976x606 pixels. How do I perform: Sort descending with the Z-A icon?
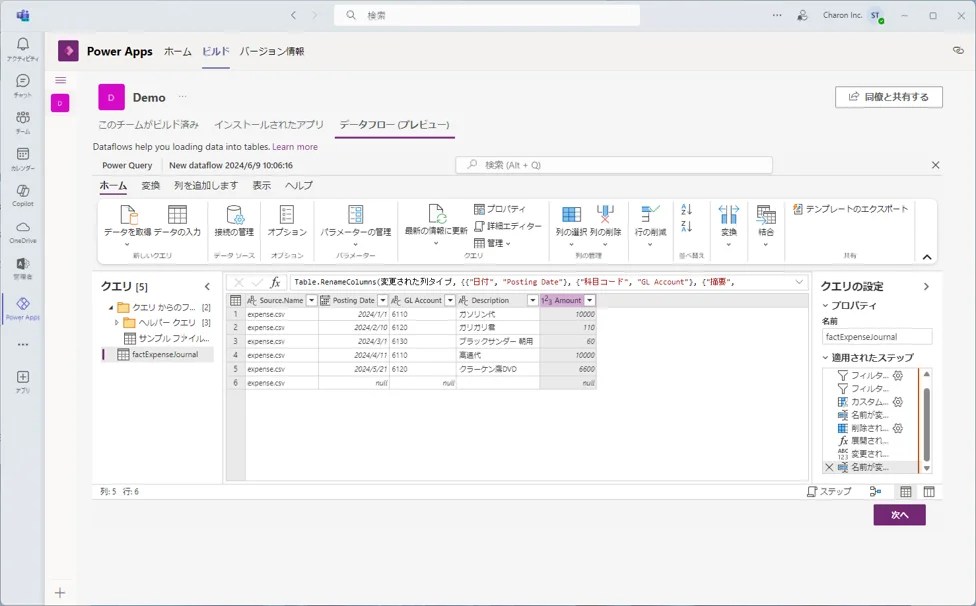(x=687, y=226)
